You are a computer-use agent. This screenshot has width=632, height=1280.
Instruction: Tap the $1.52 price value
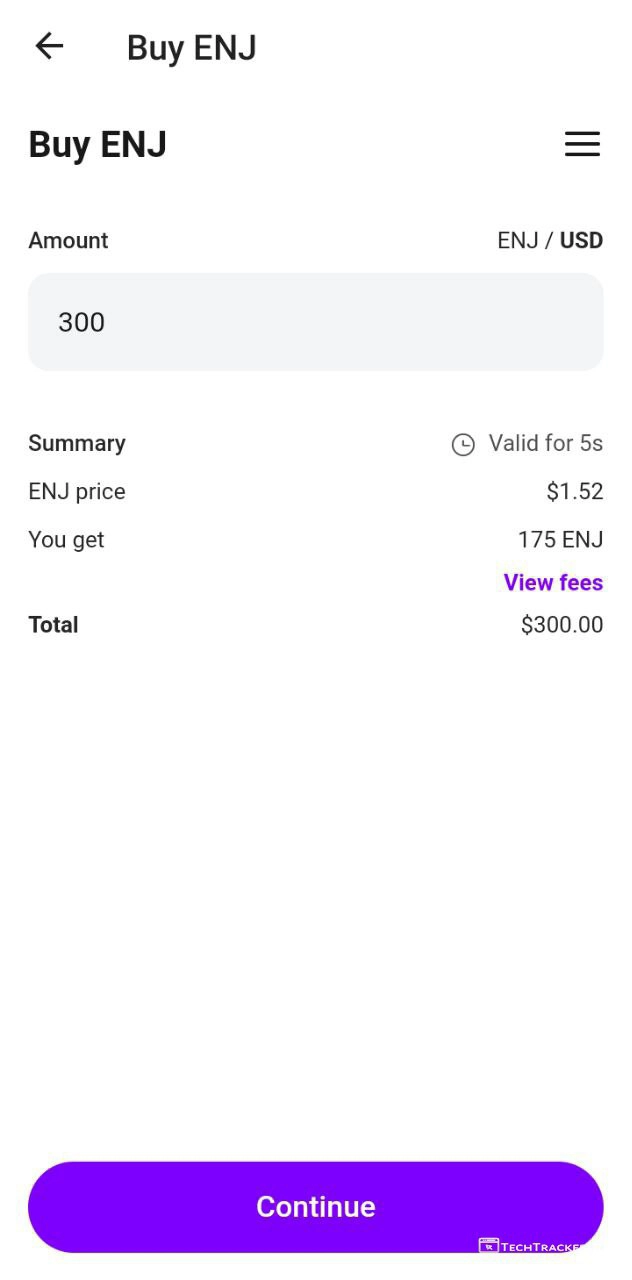tap(574, 492)
